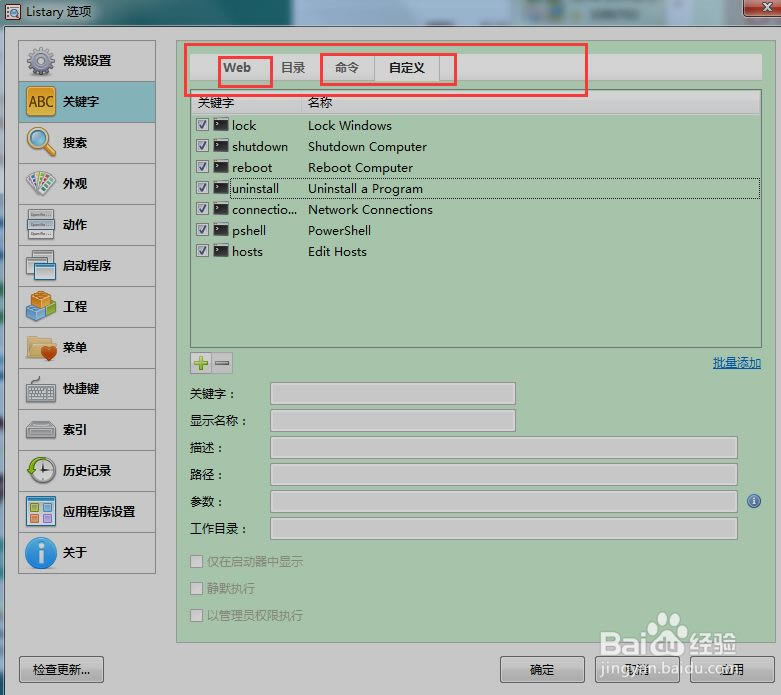
Task: Select the PowerShell name text
Action: click(x=339, y=231)
